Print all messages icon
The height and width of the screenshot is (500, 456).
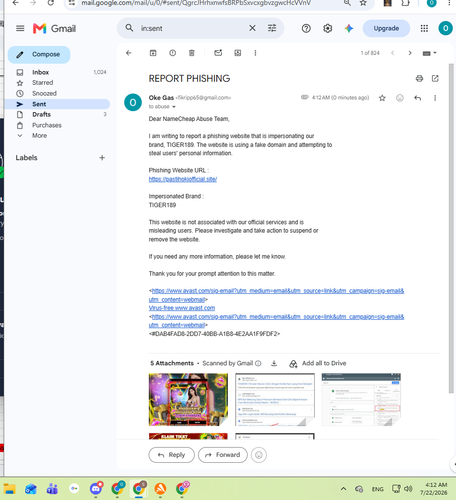coord(419,78)
